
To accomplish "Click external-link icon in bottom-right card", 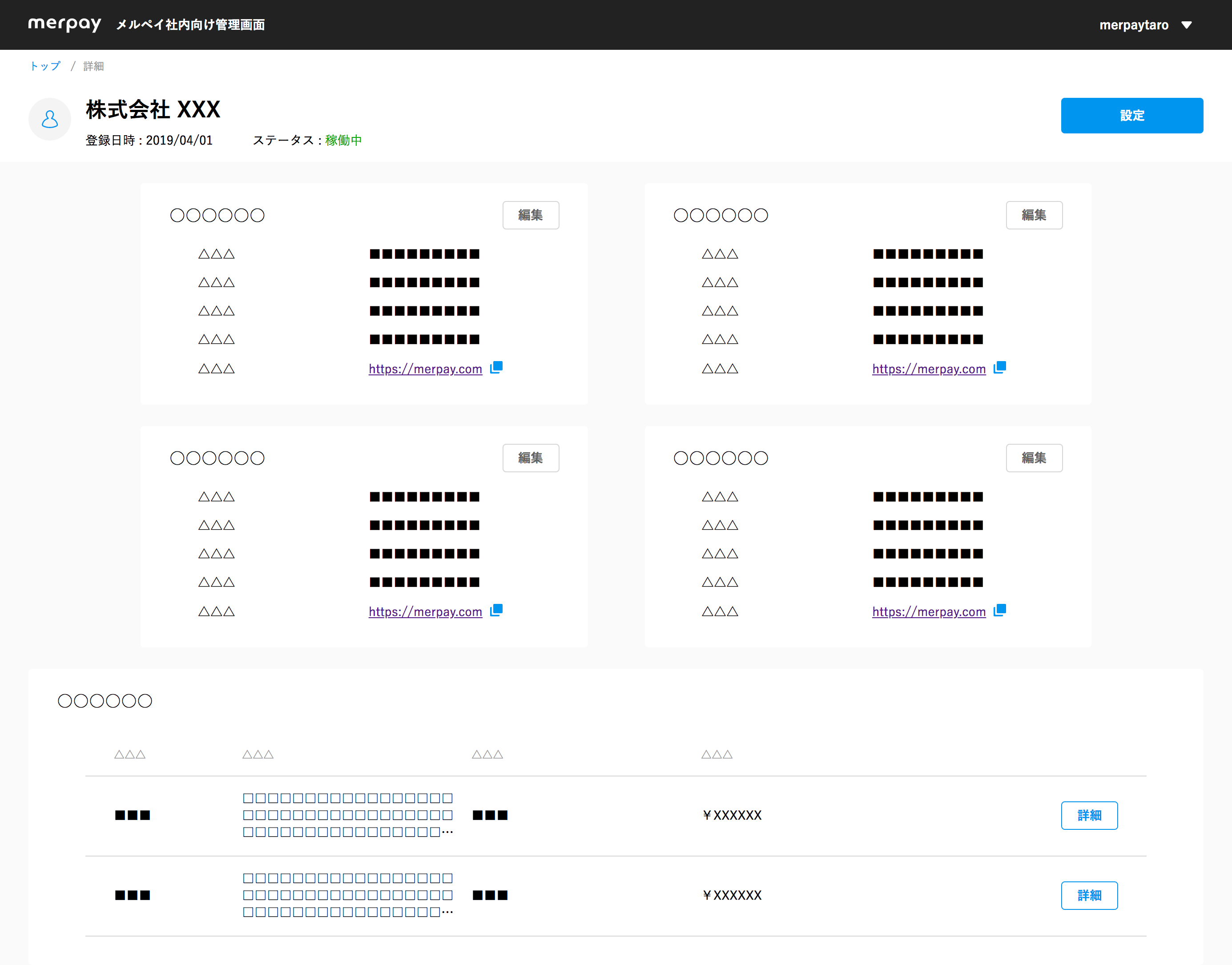I will (x=1000, y=610).
